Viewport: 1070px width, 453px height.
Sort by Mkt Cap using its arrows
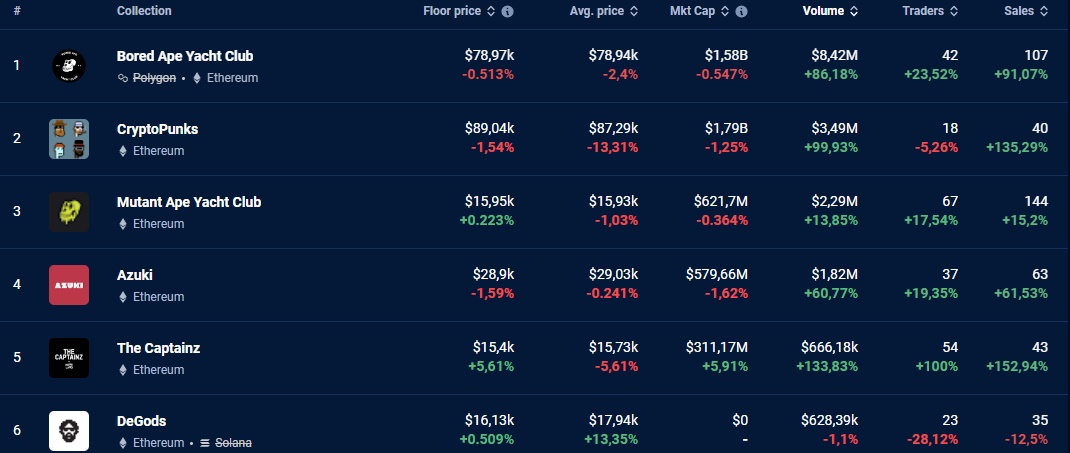pyautogui.click(x=725, y=12)
